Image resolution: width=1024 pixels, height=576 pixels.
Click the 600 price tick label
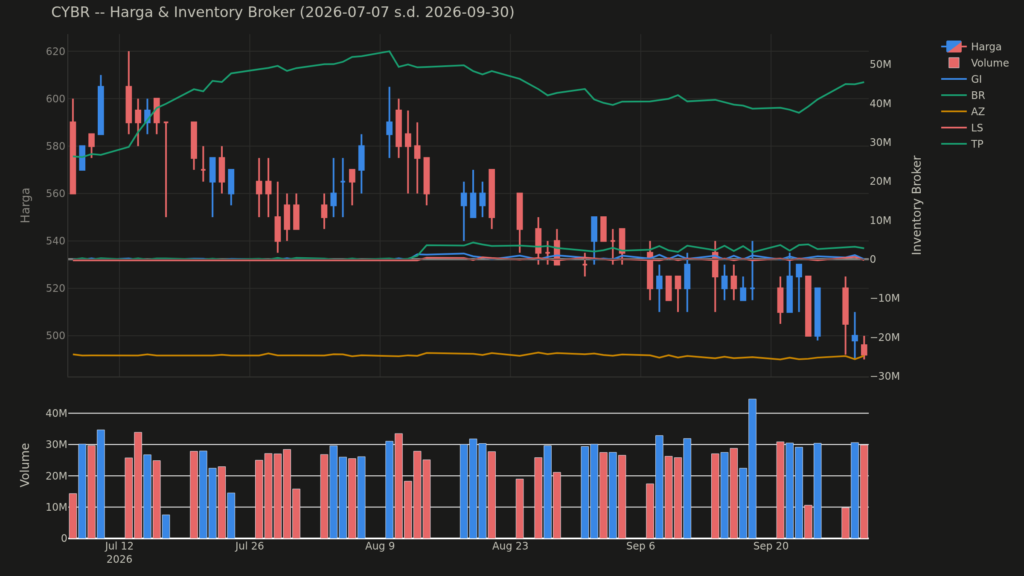coord(56,99)
